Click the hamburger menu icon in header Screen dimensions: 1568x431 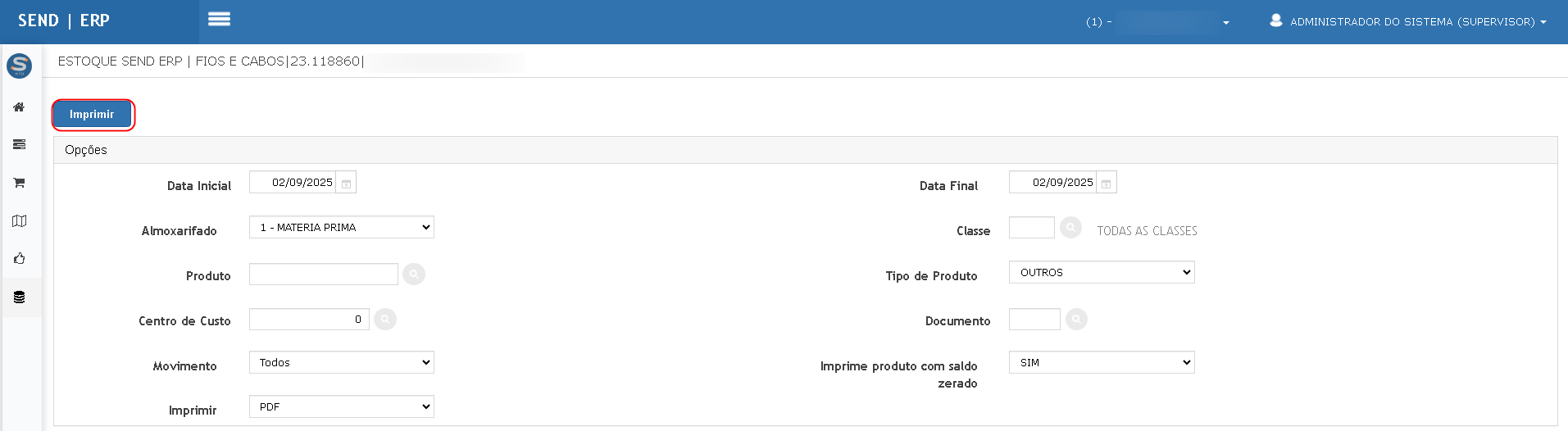coord(219,19)
